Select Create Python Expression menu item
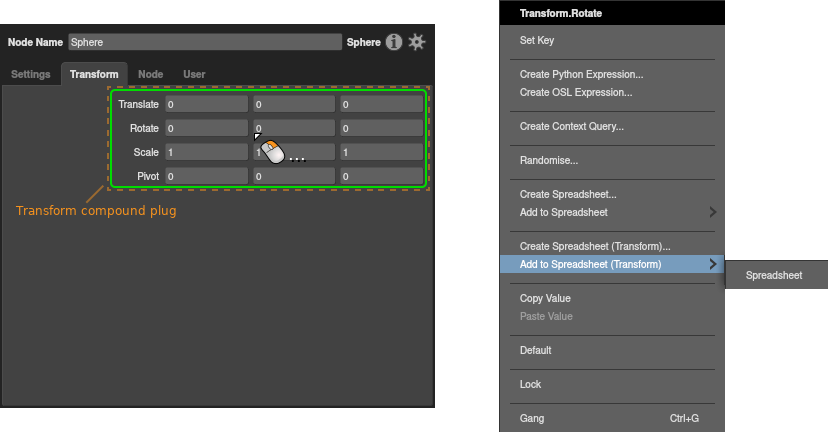828x432 pixels. click(x=581, y=74)
